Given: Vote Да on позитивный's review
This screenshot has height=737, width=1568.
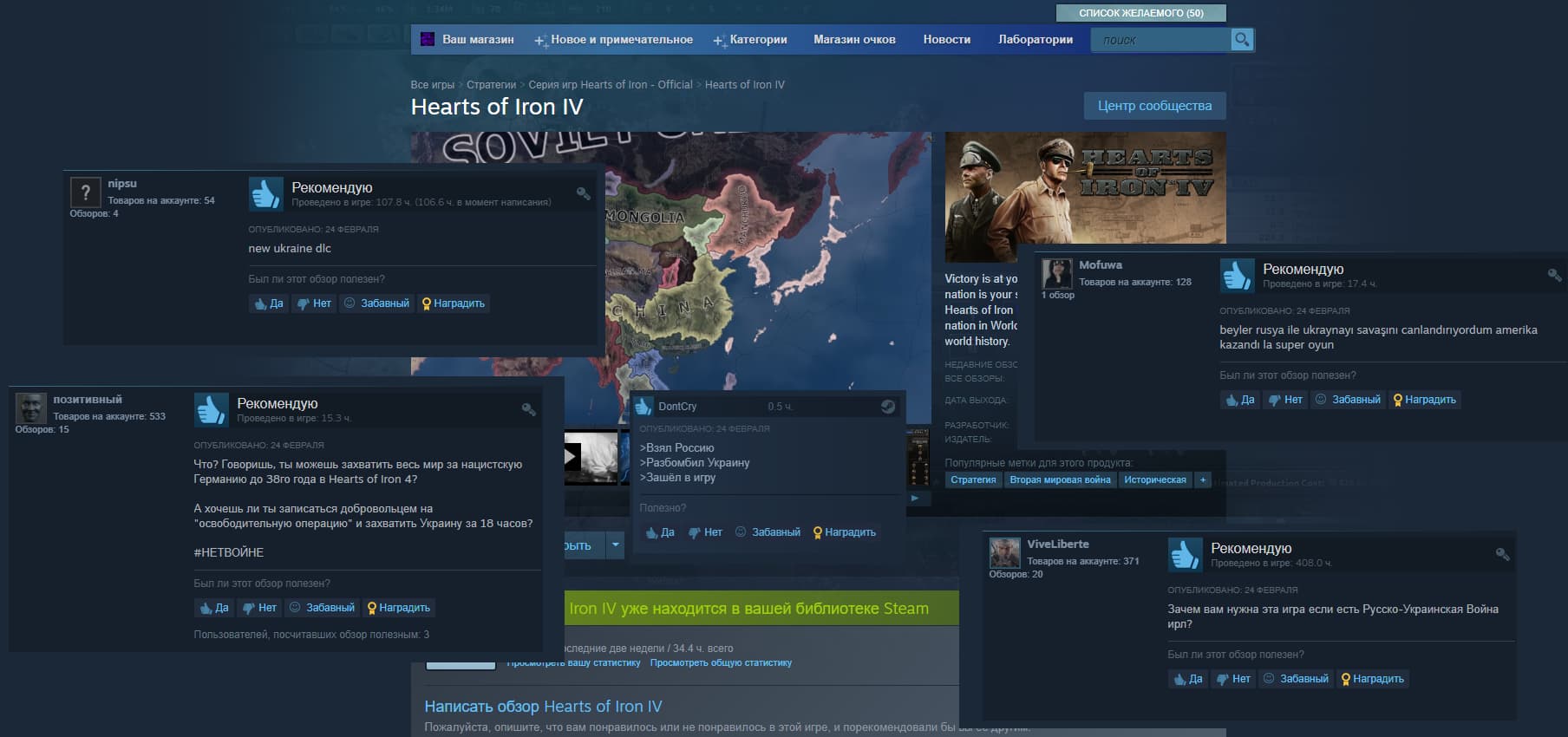Looking at the screenshot, I should click(213, 608).
